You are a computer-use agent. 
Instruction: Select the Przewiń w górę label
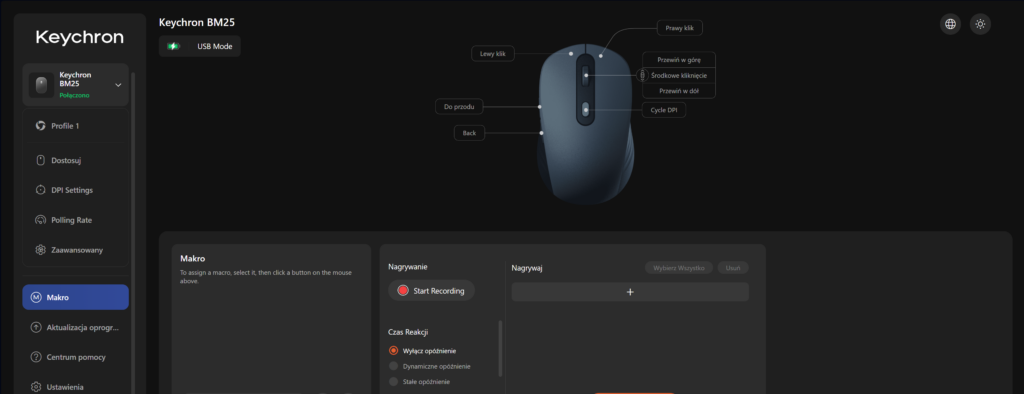(679, 59)
